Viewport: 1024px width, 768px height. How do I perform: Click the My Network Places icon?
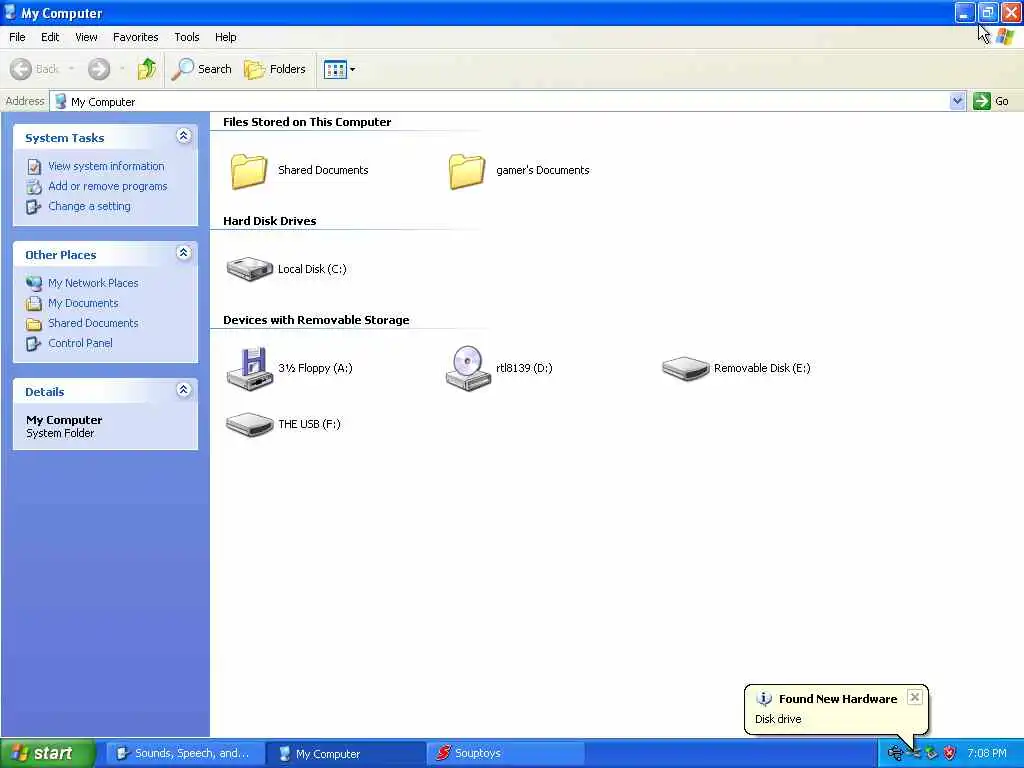pos(34,283)
